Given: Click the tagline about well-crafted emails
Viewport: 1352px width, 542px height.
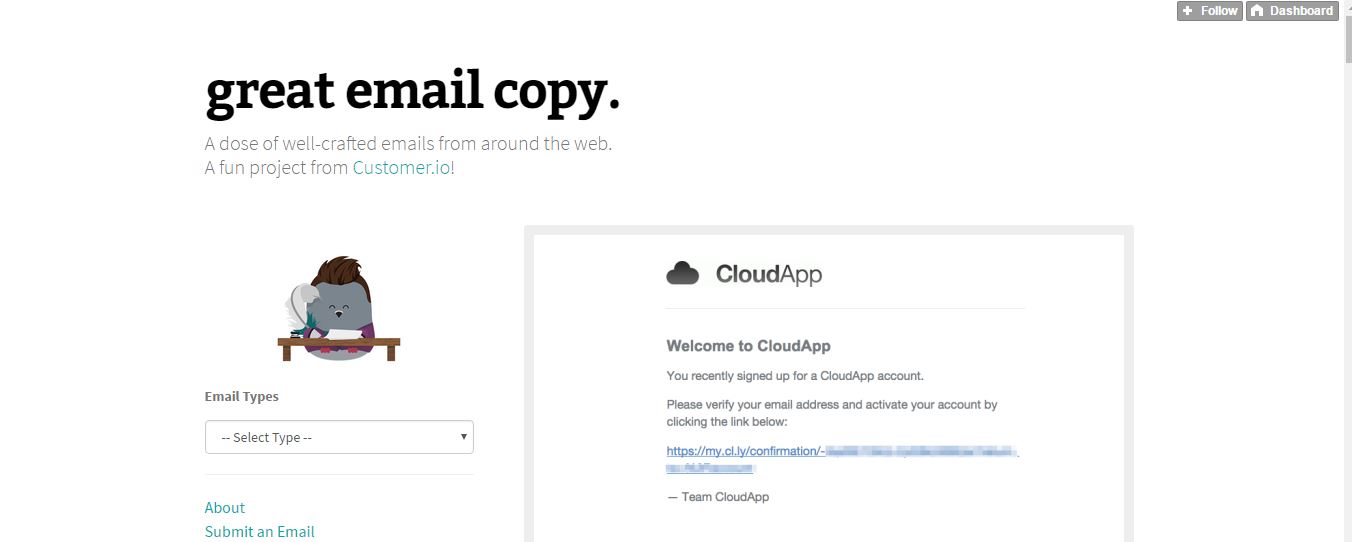Looking at the screenshot, I should pos(408,143).
